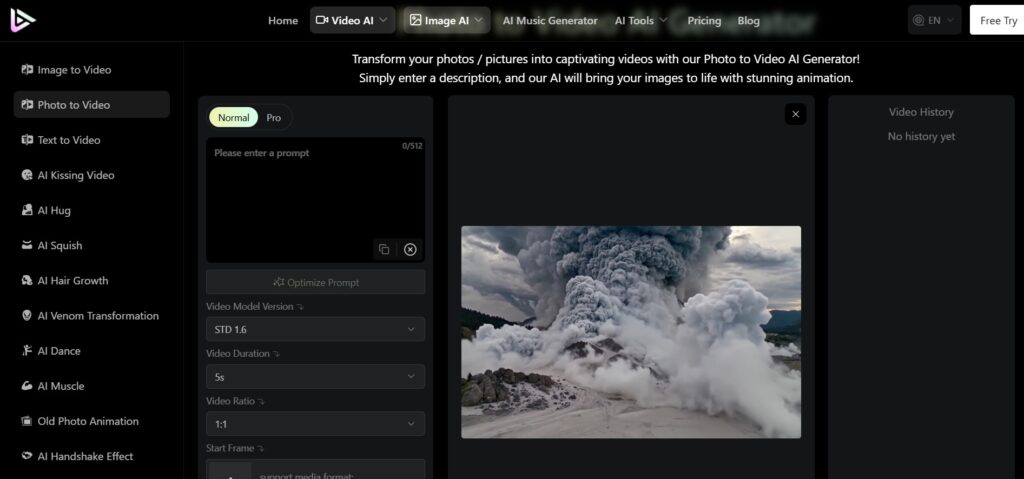Open the AI Hair Growth tool
The width and height of the screenshot is (1024, 479).
[x=91, y=280]
